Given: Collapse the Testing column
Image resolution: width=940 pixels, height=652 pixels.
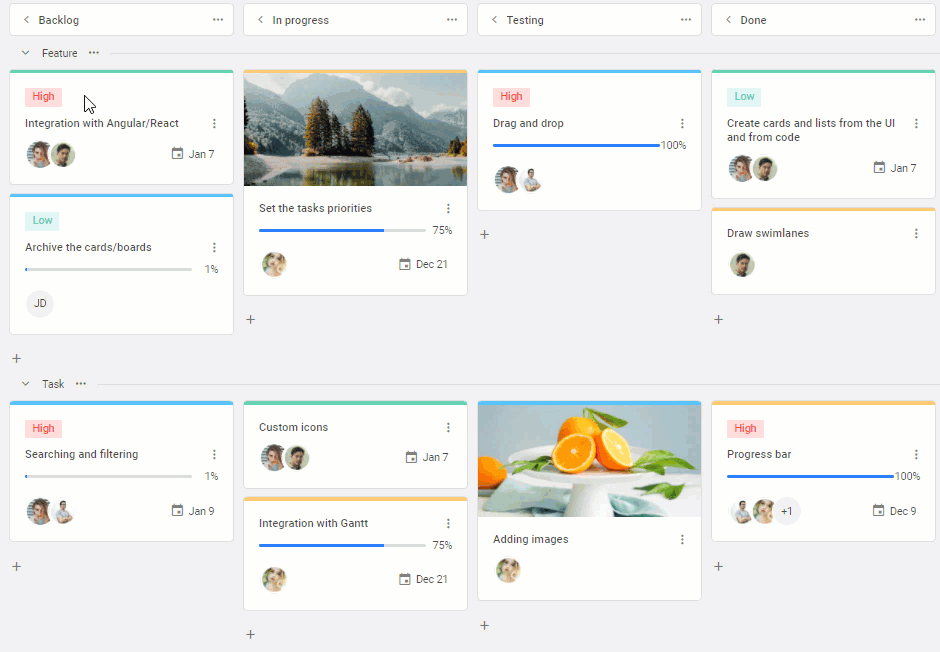Looking at the screenshot, I should click(495, 20).
